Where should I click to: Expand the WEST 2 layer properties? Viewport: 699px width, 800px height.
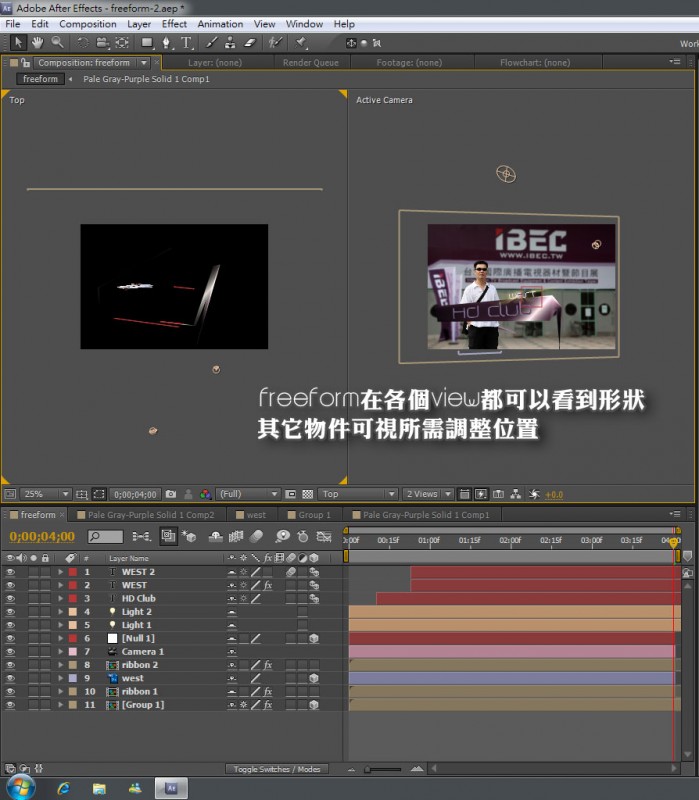pyautogui.click(x=60, y=572)
